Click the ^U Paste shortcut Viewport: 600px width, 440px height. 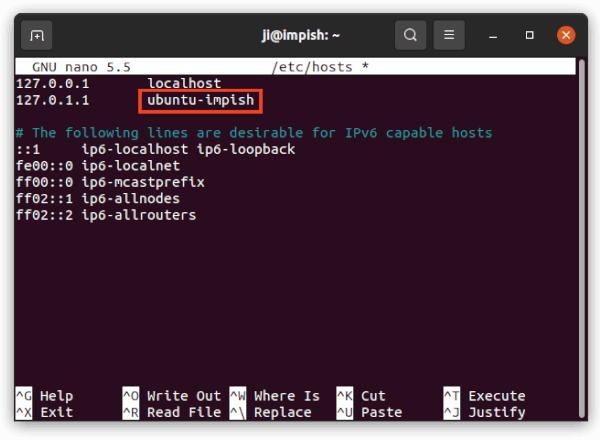pos(370,412)
